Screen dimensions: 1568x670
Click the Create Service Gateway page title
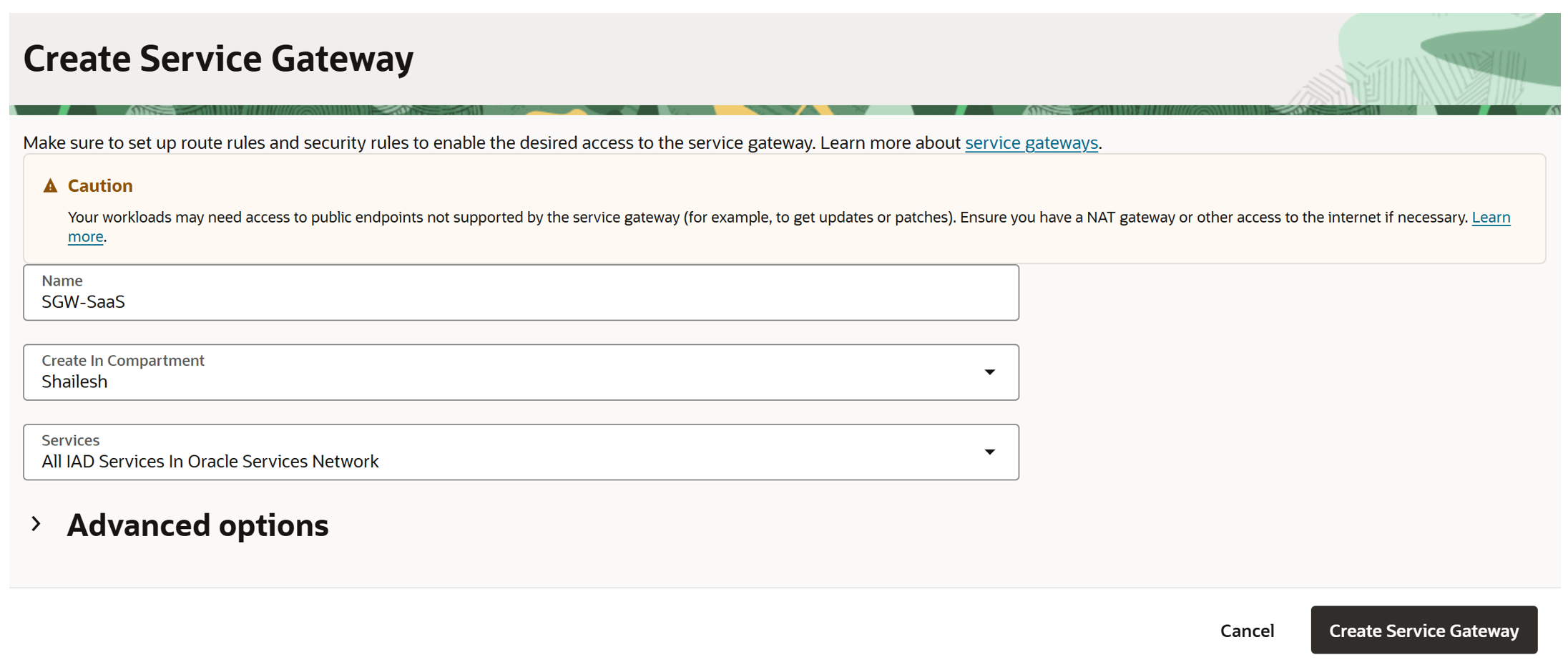(x=219, y=58)
